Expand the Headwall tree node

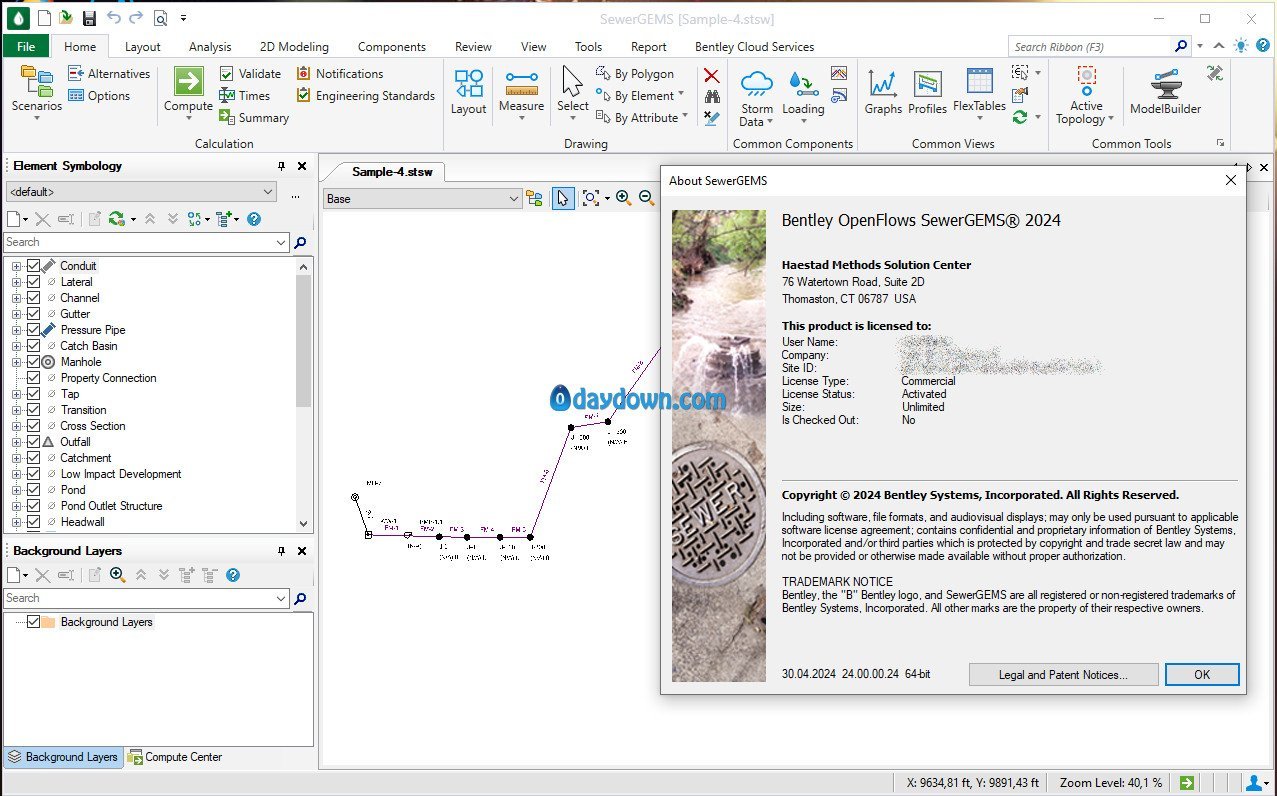(16, 522)
